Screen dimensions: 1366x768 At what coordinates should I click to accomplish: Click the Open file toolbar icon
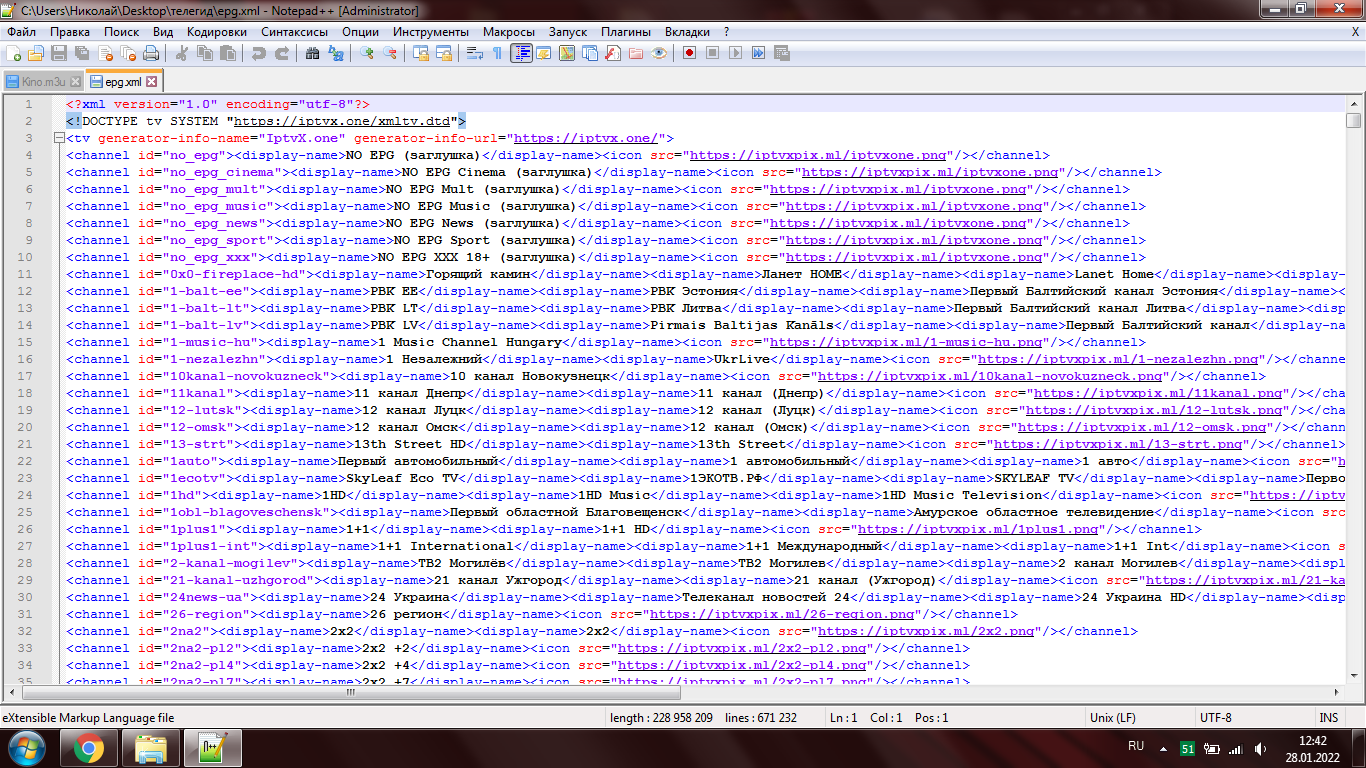click(36, 53)
